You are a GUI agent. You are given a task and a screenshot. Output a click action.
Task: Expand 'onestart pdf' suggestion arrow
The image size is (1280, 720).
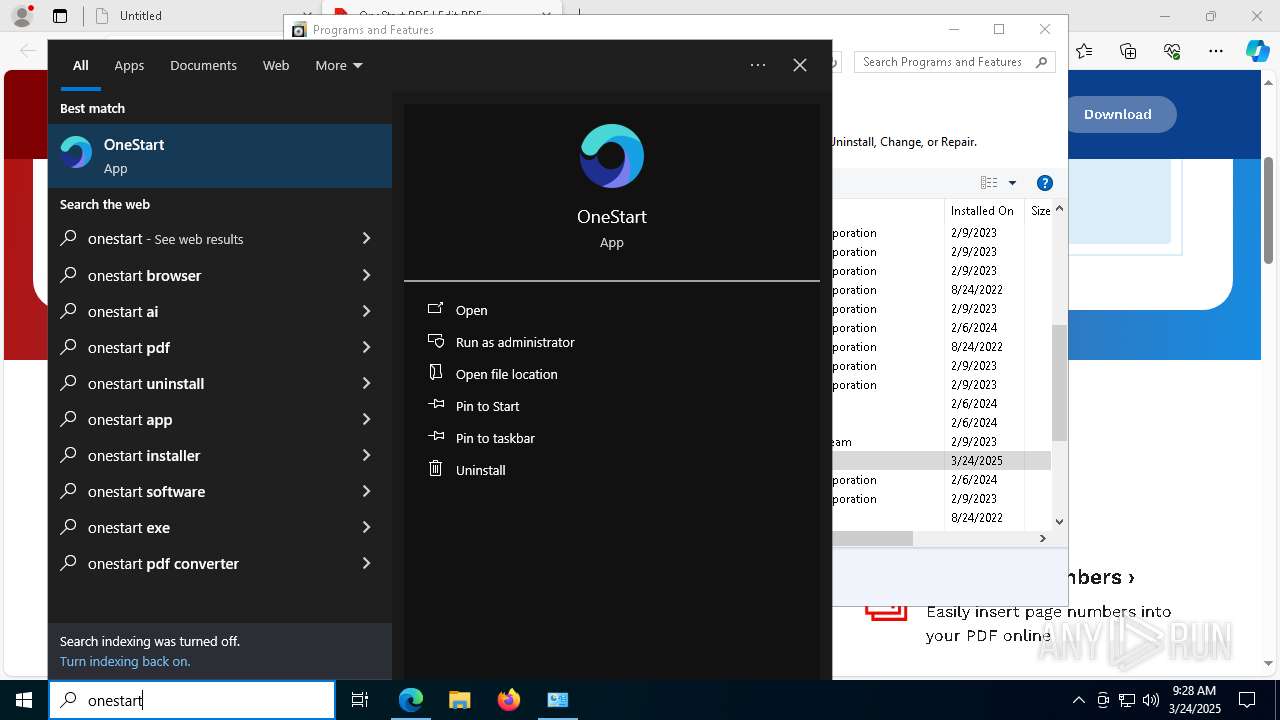[366, 347]
